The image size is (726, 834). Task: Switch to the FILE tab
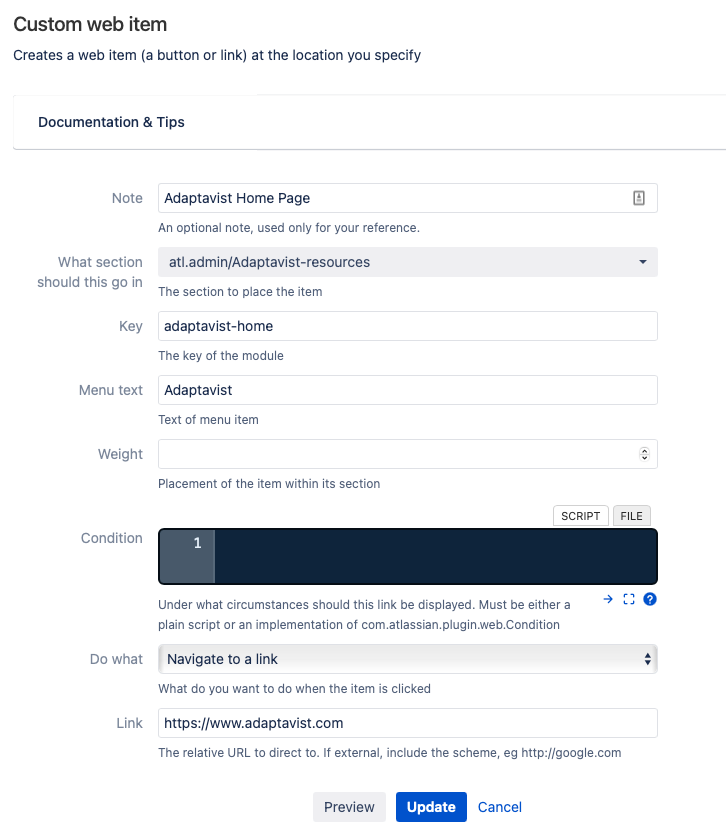(x=631, y=516)
